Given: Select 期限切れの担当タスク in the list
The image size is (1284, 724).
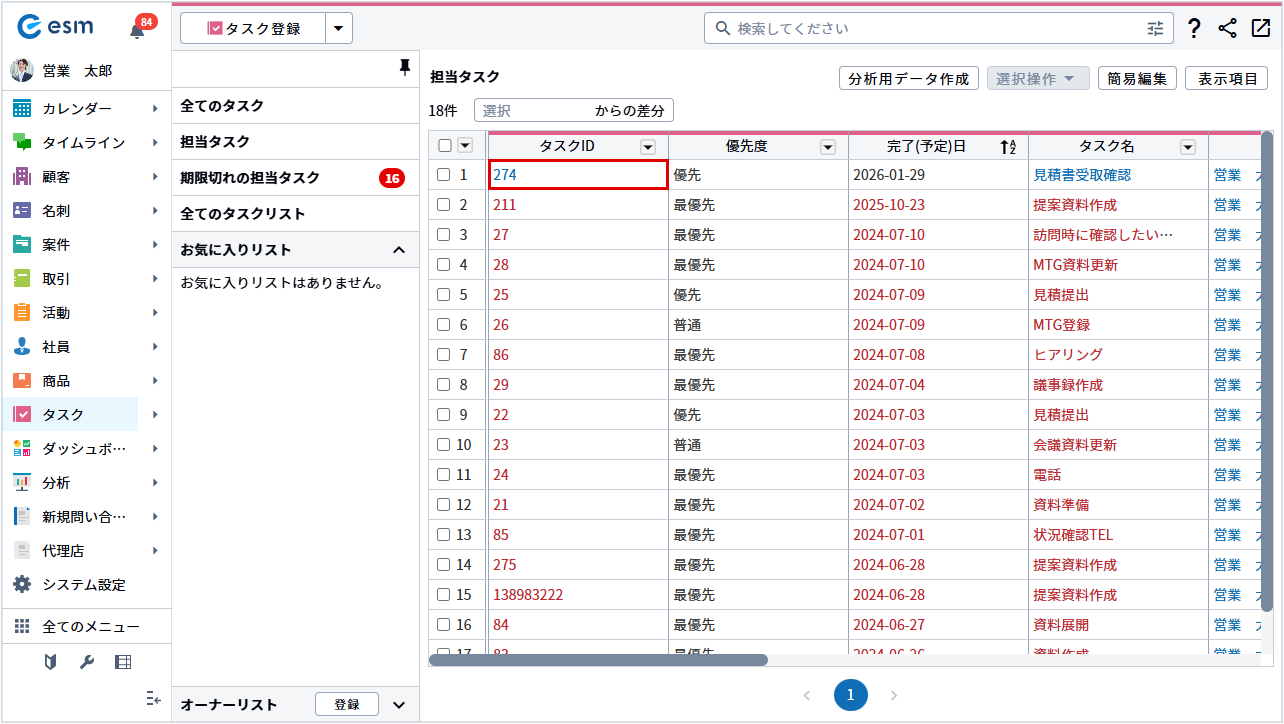Looking at the screenshot, I should (x=250, y=178).
